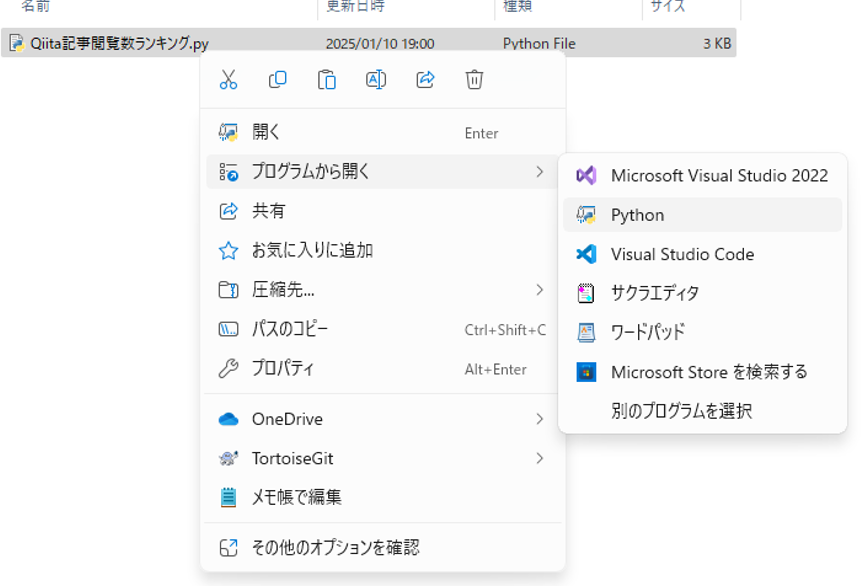Open the TortoiseGit submenu entry

(x=382, y=459)
